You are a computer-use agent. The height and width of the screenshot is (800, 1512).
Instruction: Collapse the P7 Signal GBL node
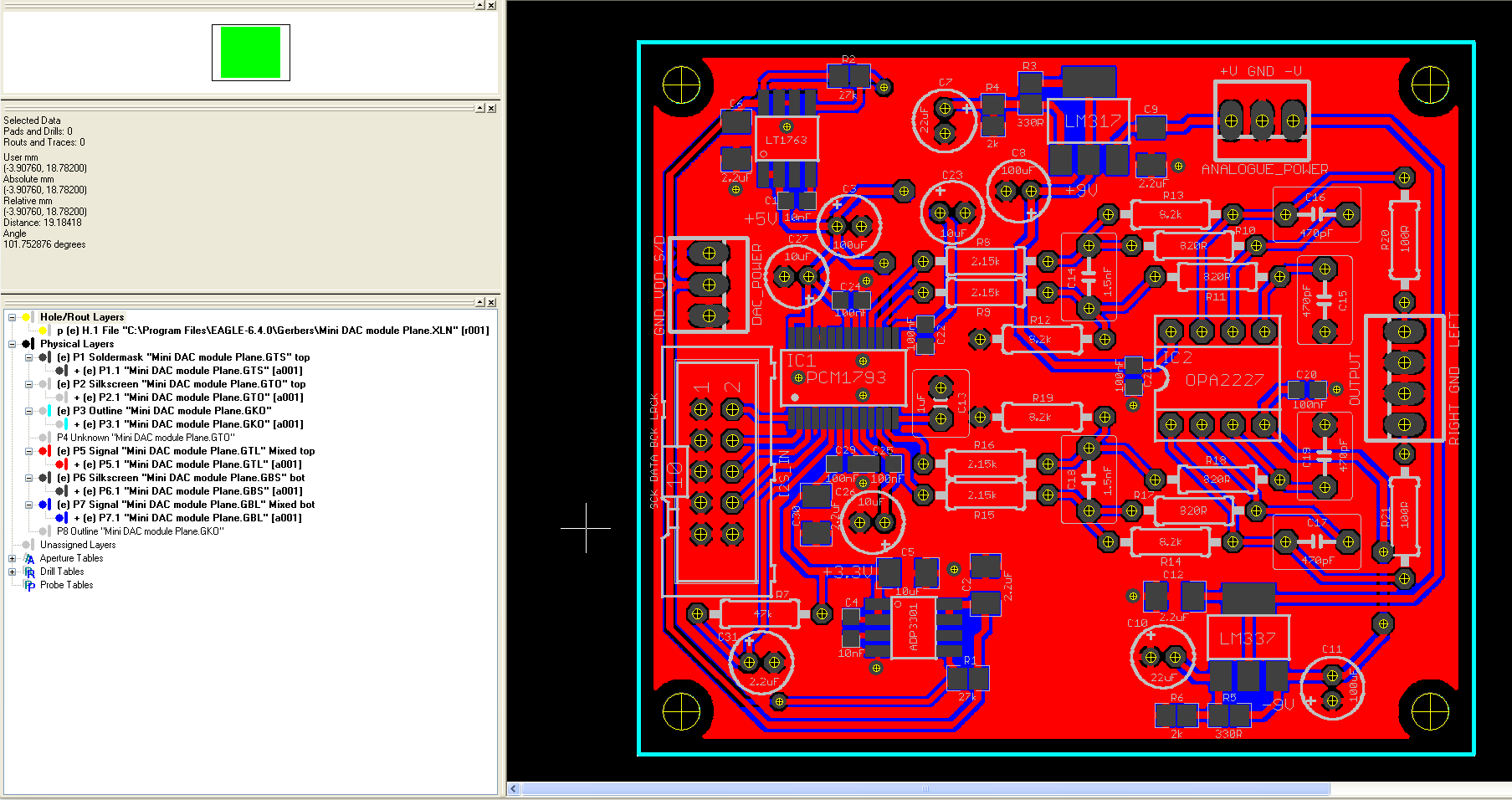[28, 505]
